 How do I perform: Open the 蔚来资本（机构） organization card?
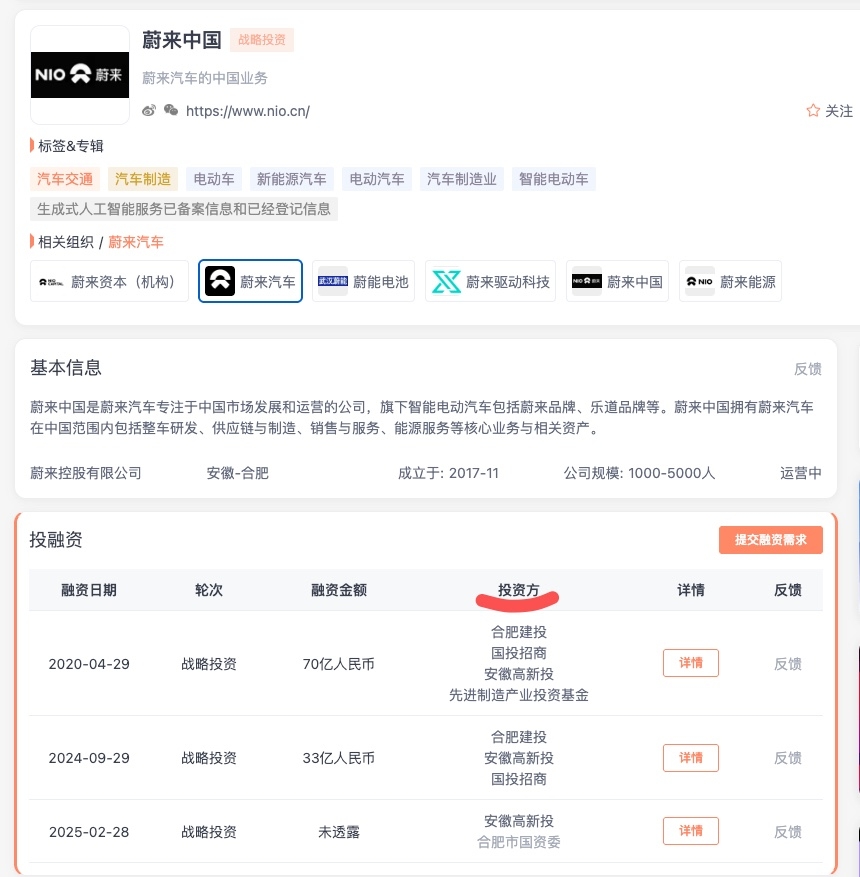point(109,281)
